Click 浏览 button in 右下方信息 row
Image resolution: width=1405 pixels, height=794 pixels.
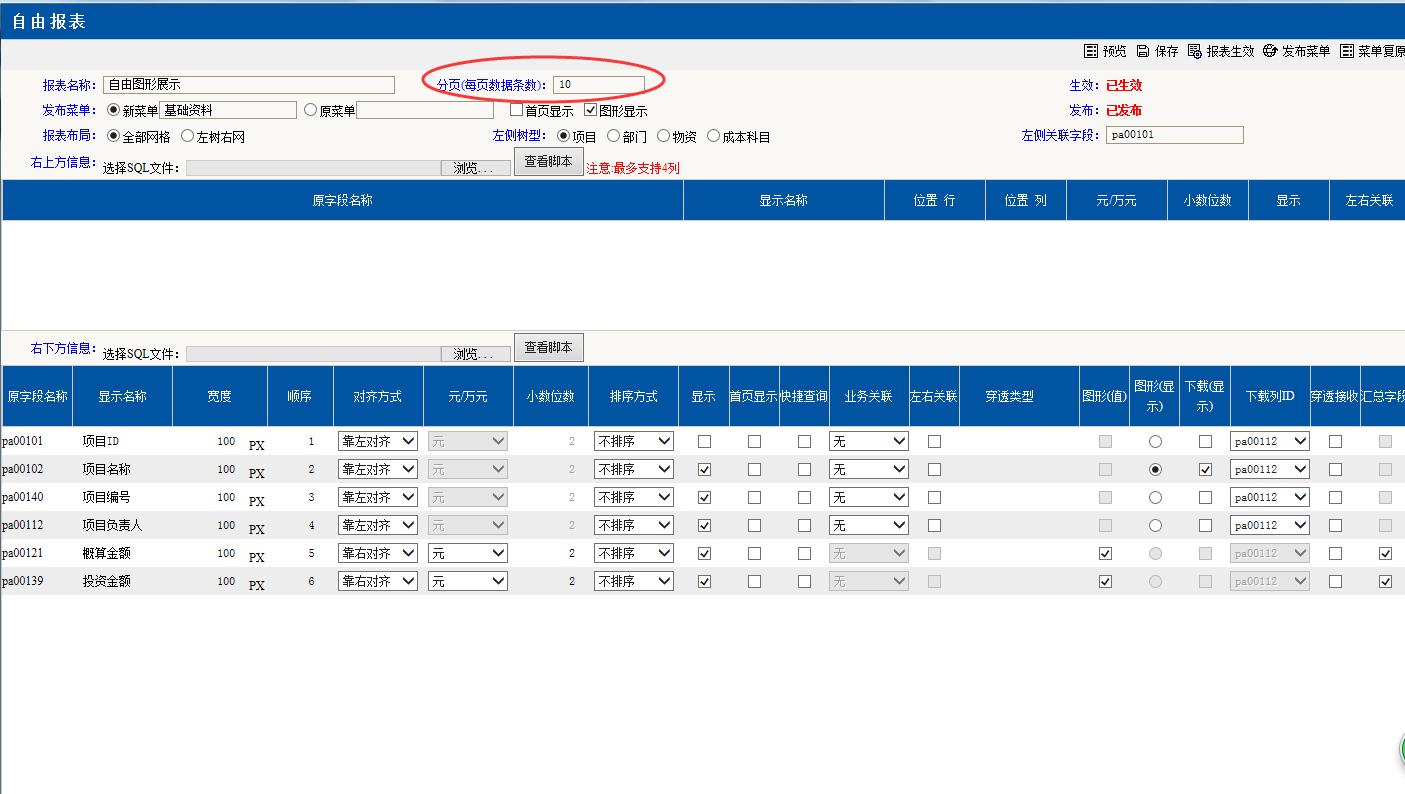(x=473, y=354)
